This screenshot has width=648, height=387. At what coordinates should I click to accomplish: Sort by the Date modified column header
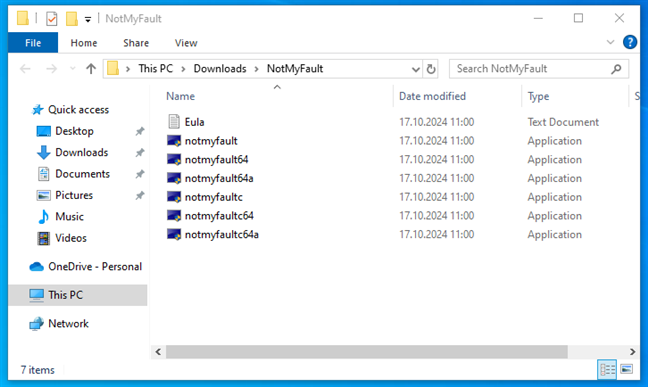click(x=432, y=96)
